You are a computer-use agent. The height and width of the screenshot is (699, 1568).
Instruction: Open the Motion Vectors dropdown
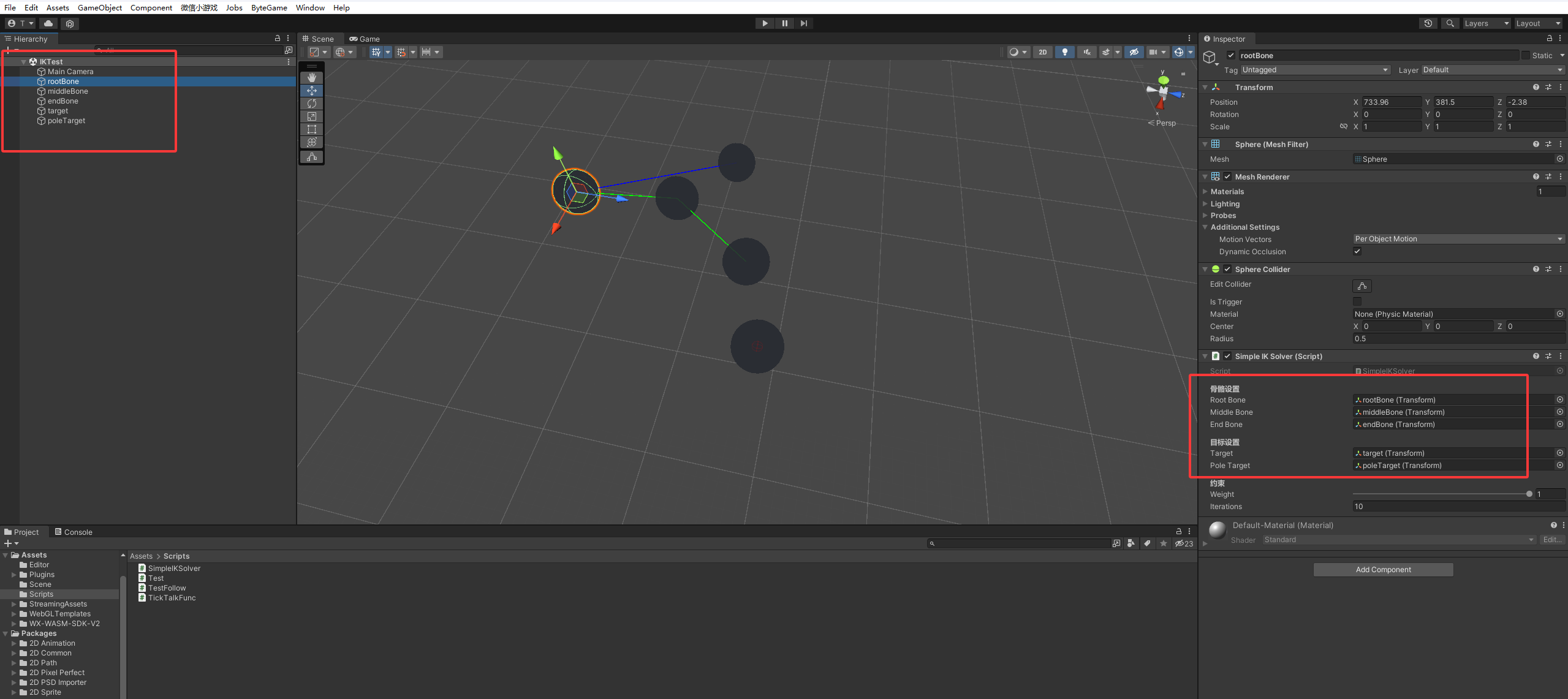coord(1458,239)
